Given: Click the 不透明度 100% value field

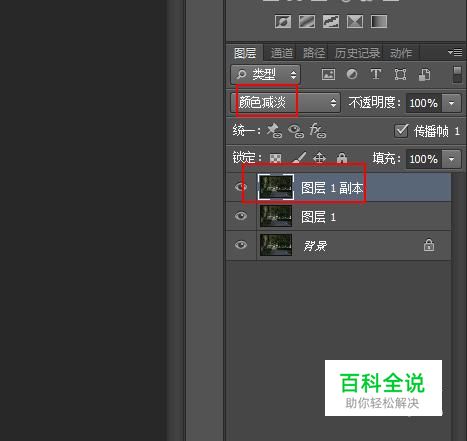Looking at the screenshot, I should point(424,103).
